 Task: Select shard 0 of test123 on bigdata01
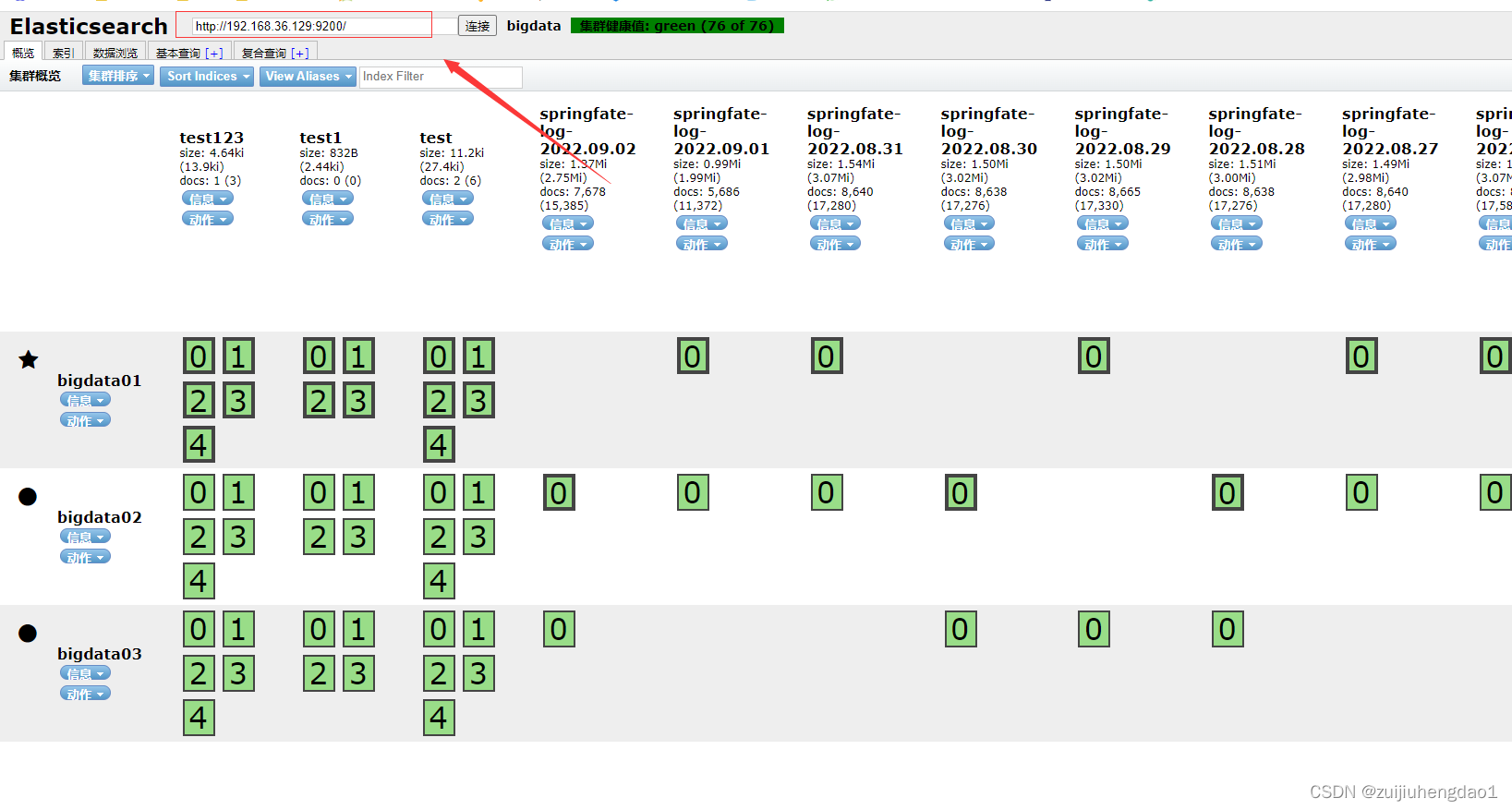coord(199,356)
